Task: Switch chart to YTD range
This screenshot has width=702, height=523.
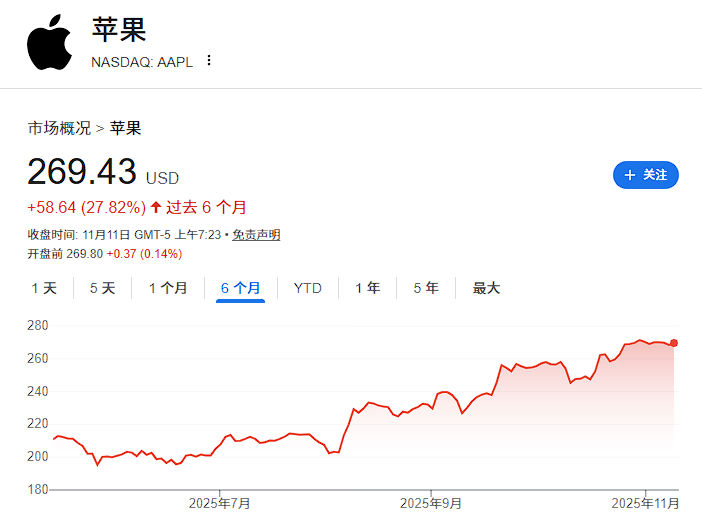Action: pyautogui.click(x=307, y=288)
